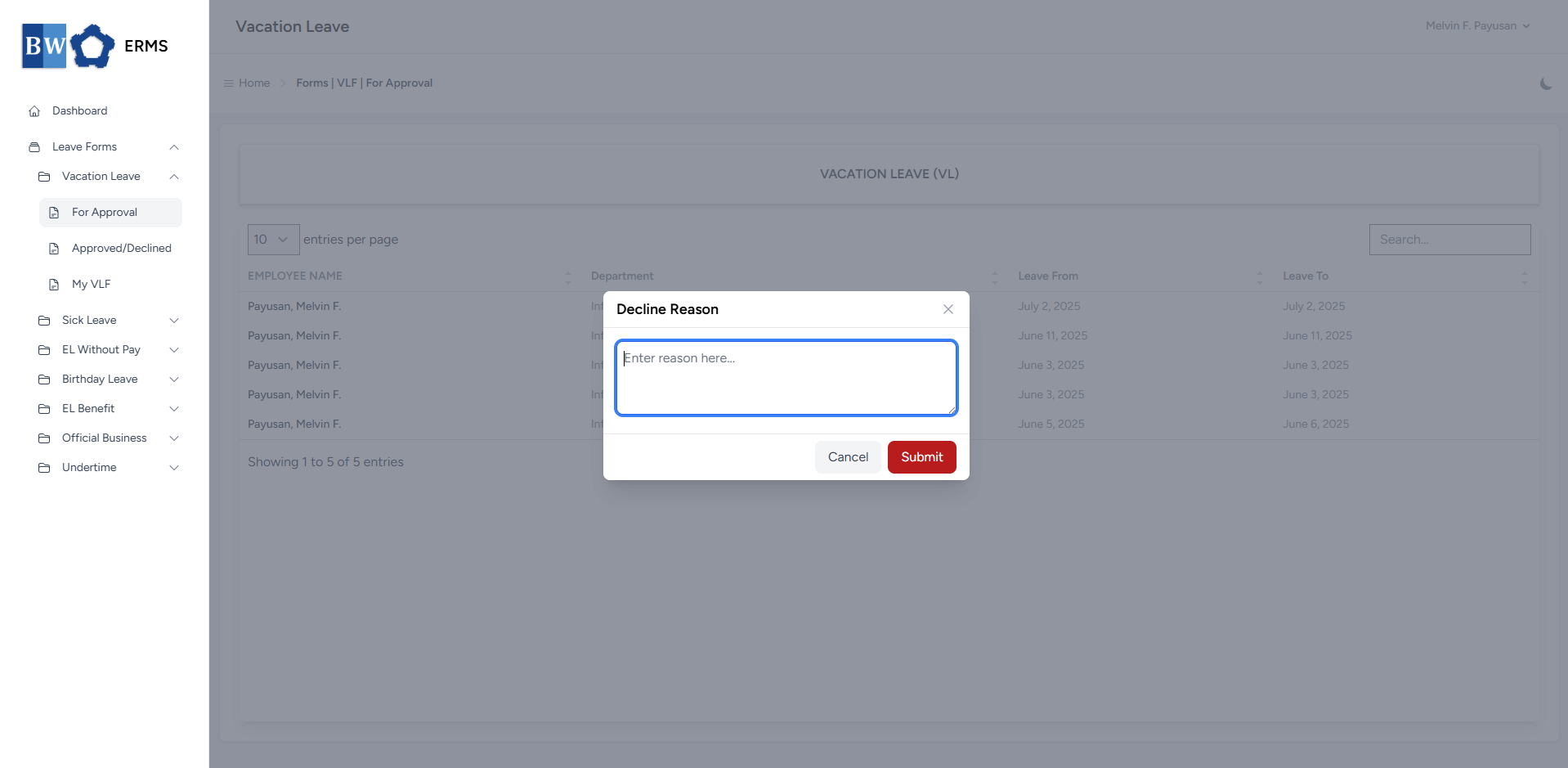Click the June 11, 2025 Leave To cell
The image size is (1568, 768).
coord(1317,336)
